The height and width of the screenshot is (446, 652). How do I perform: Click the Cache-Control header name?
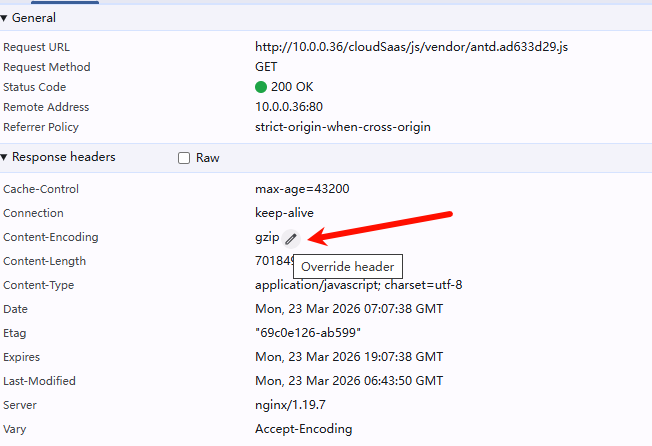(x=41, y=189)
